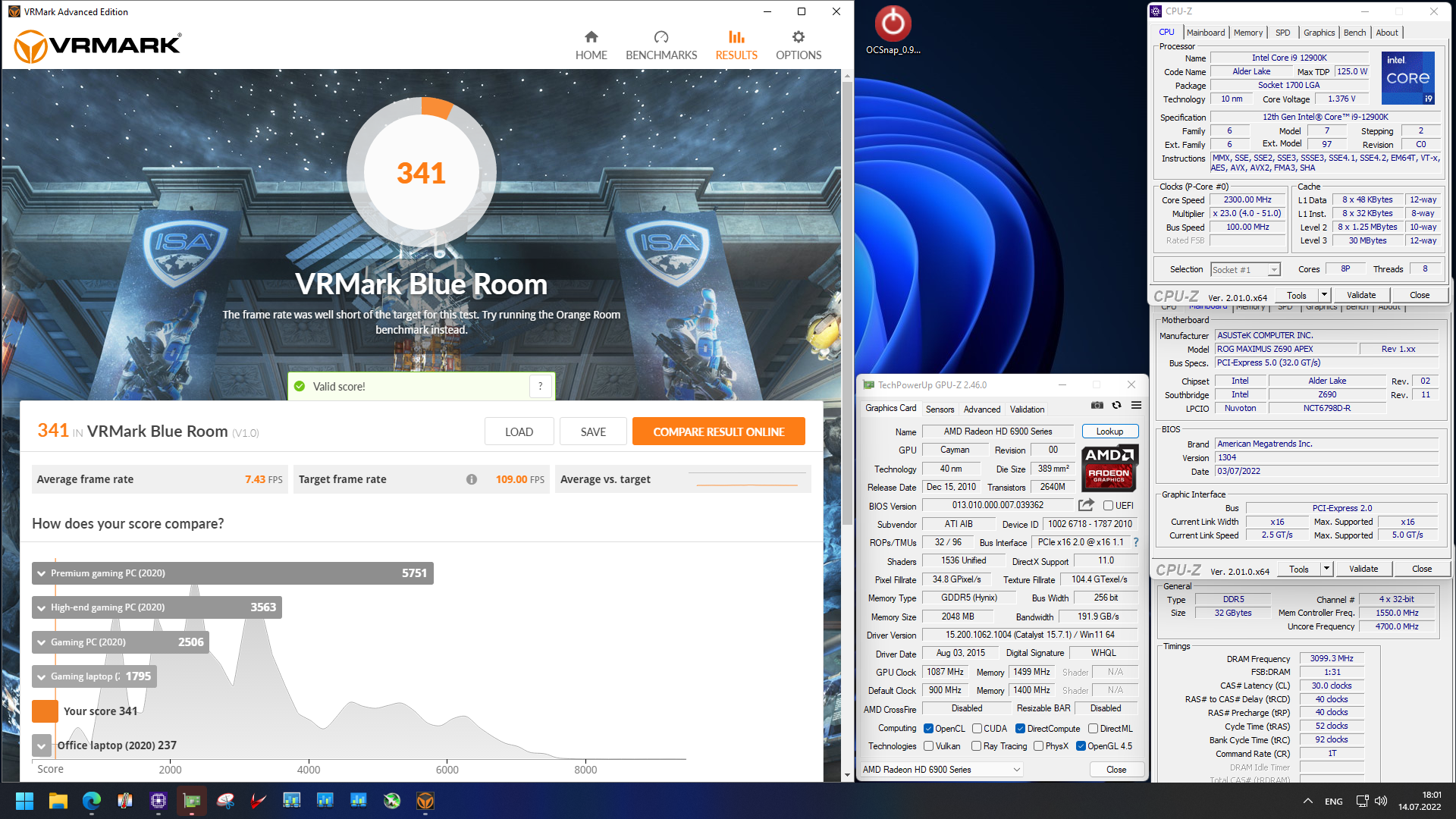Screen dimensions: 1456x819
Task: Expand the Office laptop (2020) chevron
Action: click(x=42, y=745)
